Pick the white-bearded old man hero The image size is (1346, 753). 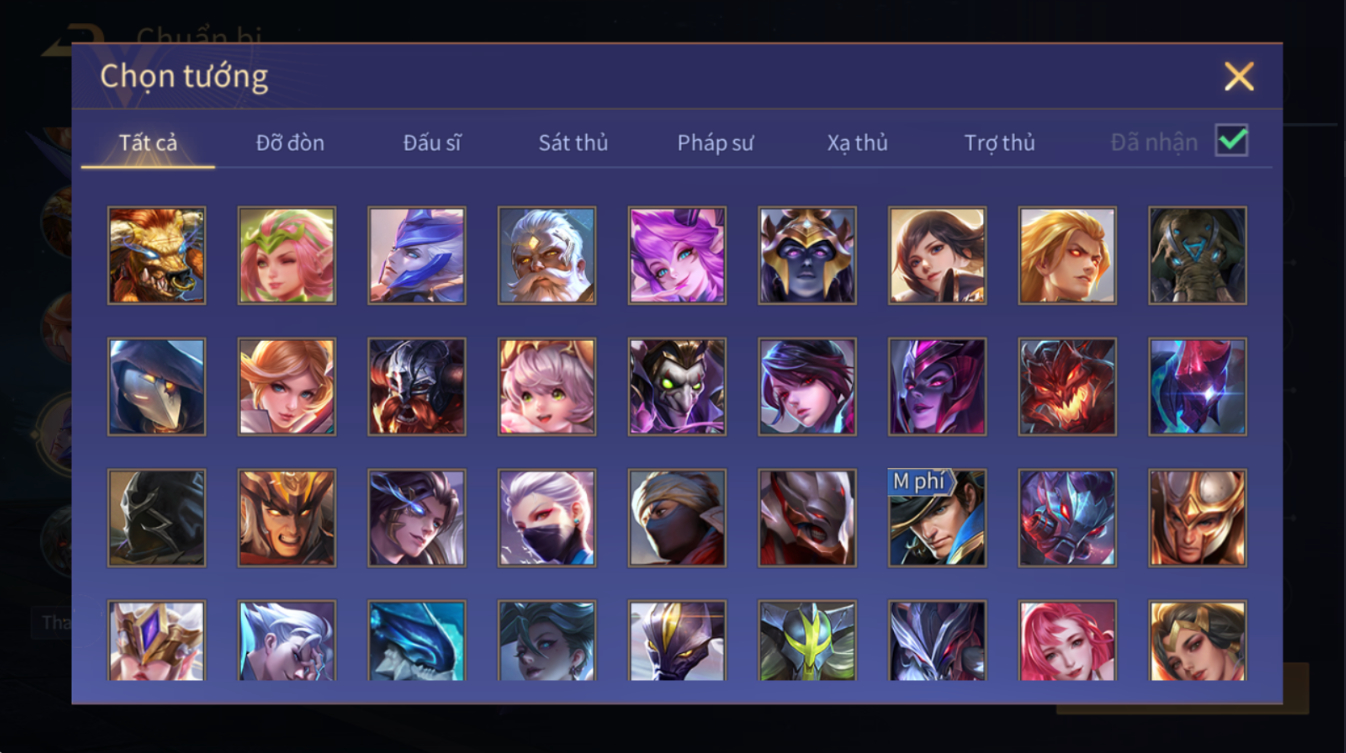pos(547,255)
